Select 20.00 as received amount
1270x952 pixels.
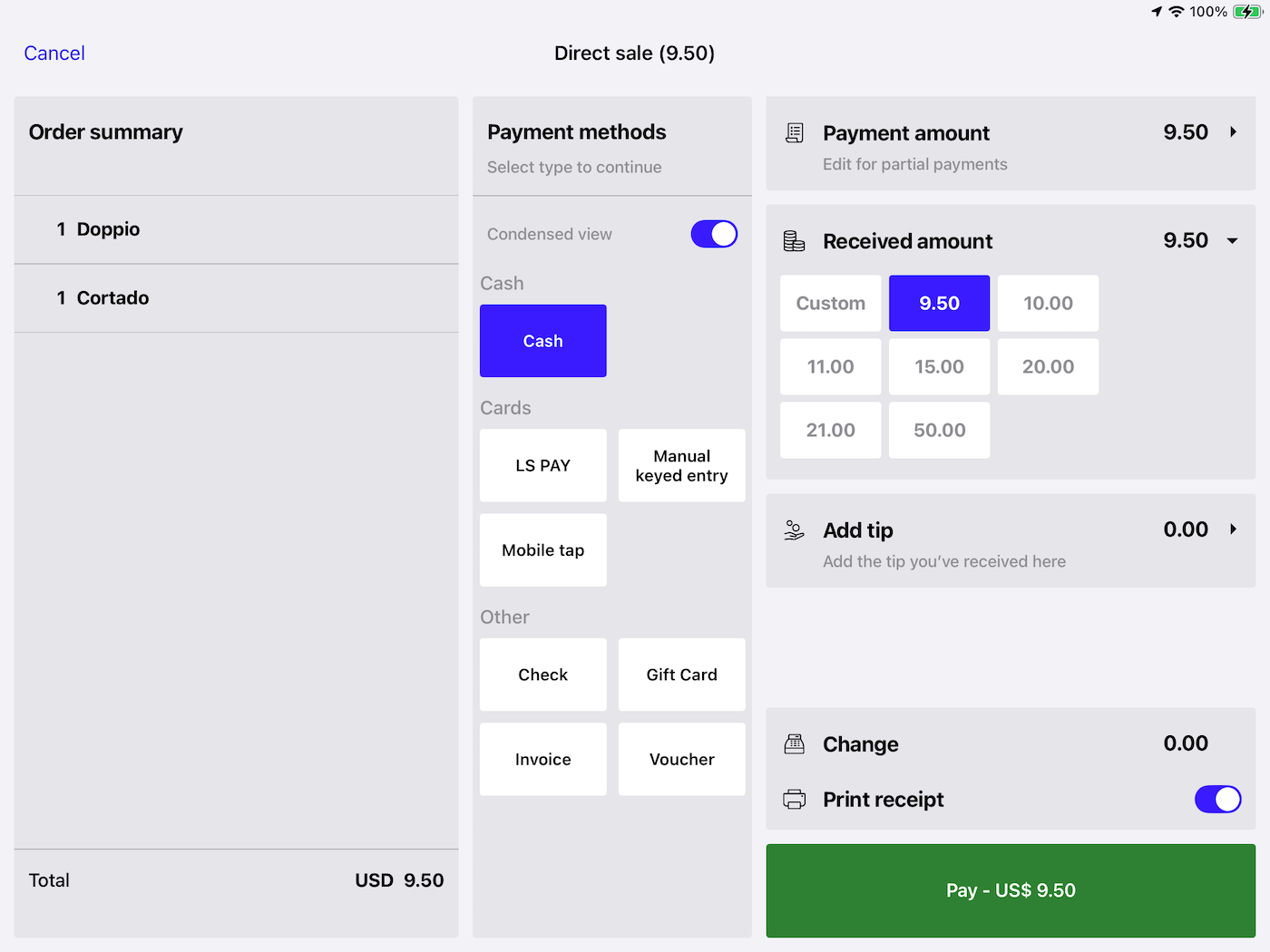(x=1048, y=366)
